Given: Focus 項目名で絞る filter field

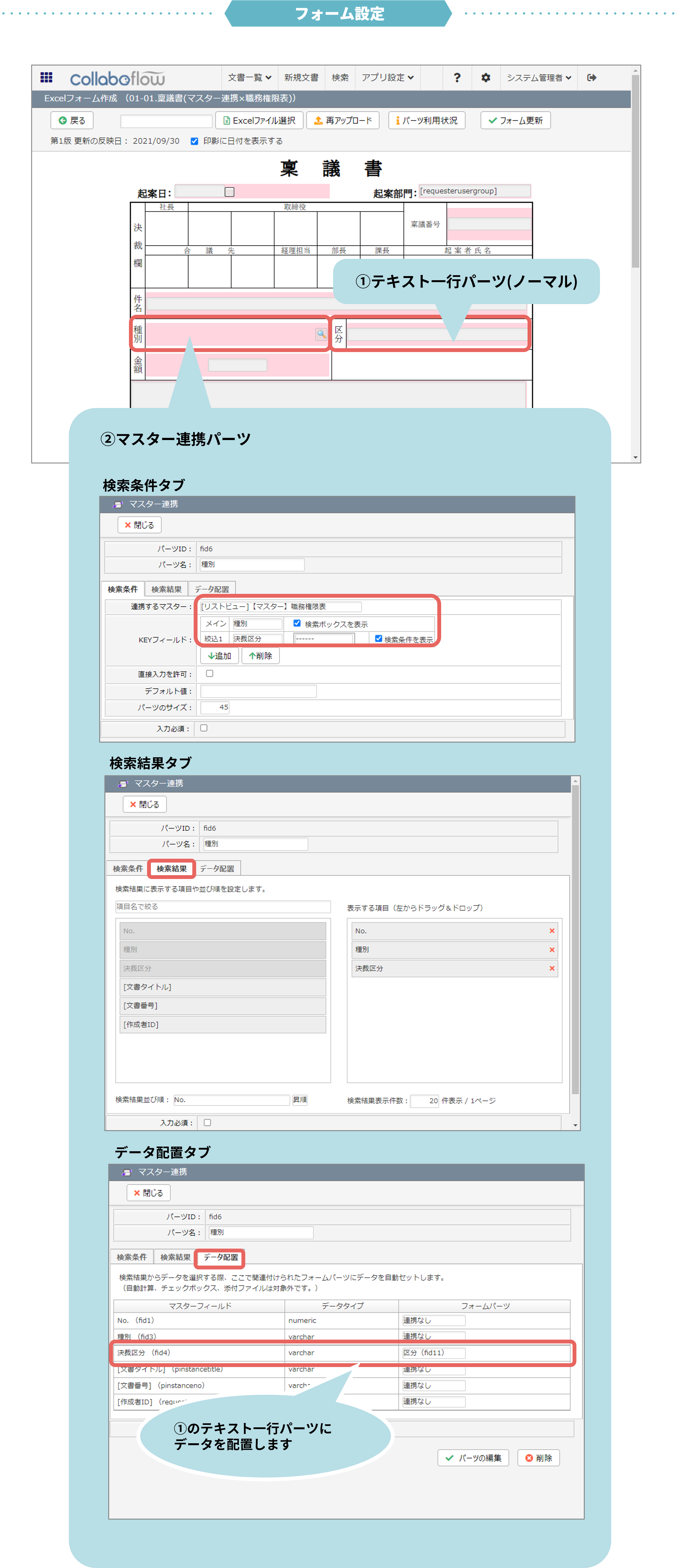Looking at the screenshot, I should click(223, 907).
